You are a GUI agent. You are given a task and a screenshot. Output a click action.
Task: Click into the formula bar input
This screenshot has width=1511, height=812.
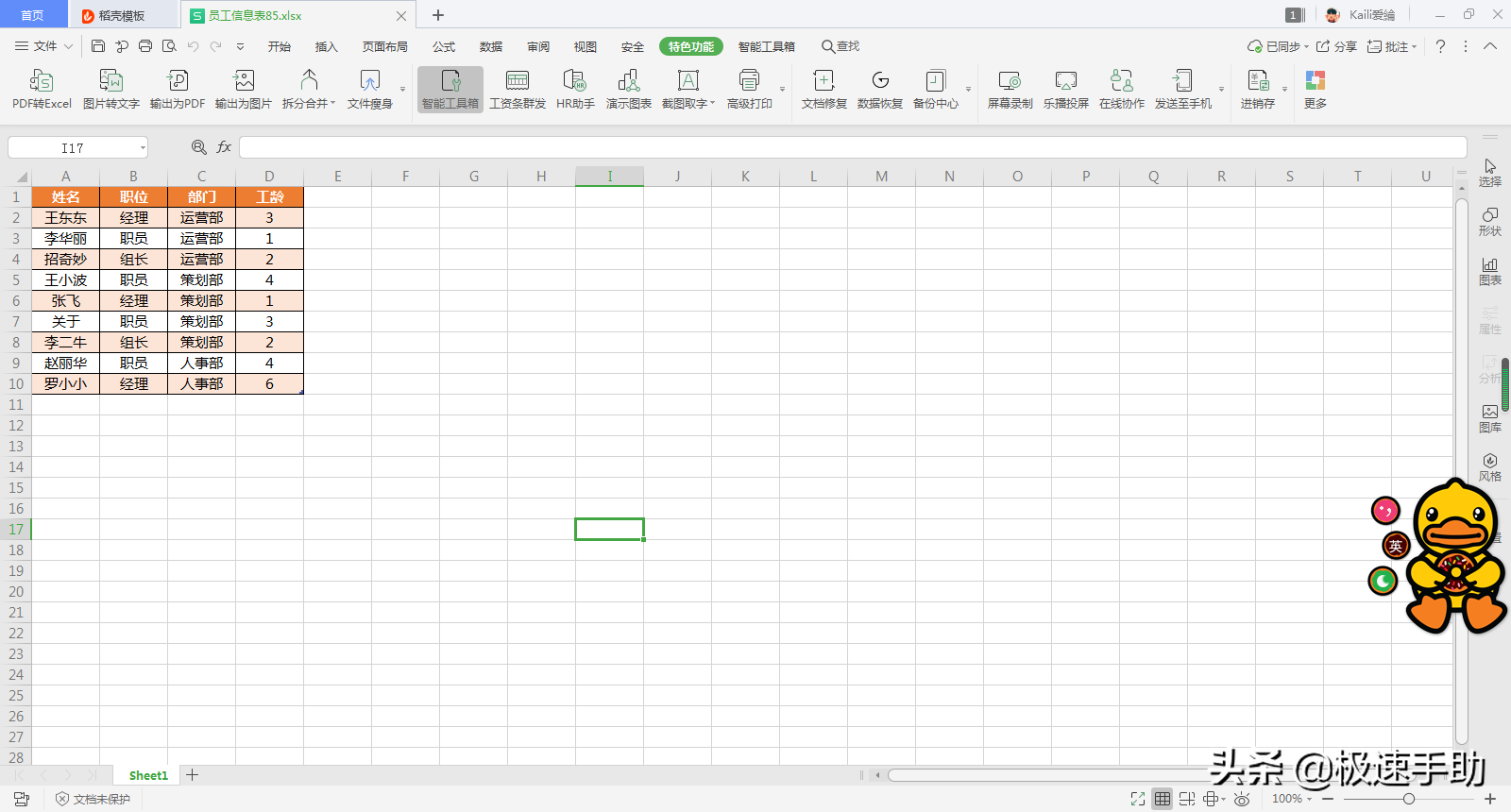tap(853, 147)
